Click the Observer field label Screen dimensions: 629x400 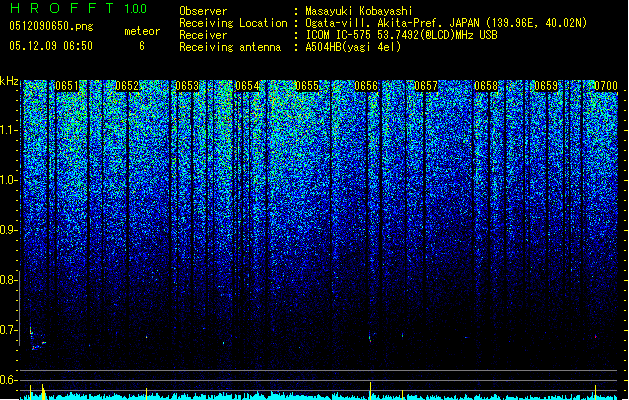pos(203,11)
